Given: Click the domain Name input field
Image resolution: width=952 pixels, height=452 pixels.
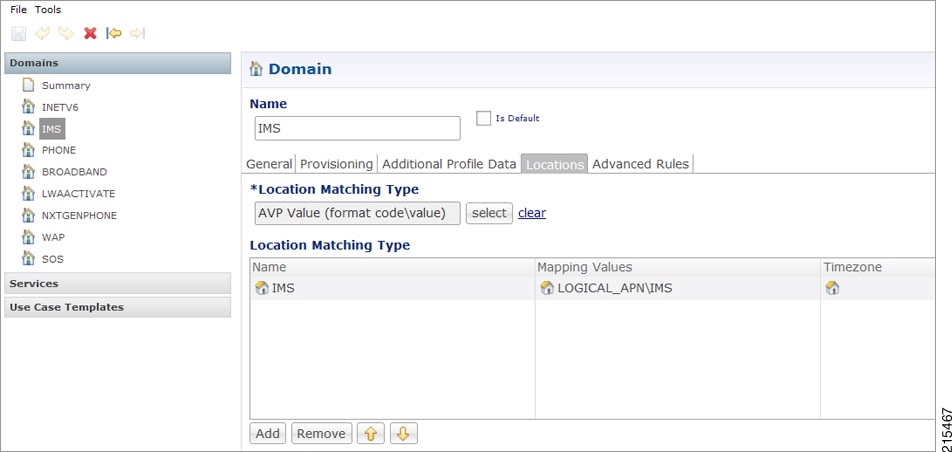Looking at the screenshot, I should tap(358, 129).
